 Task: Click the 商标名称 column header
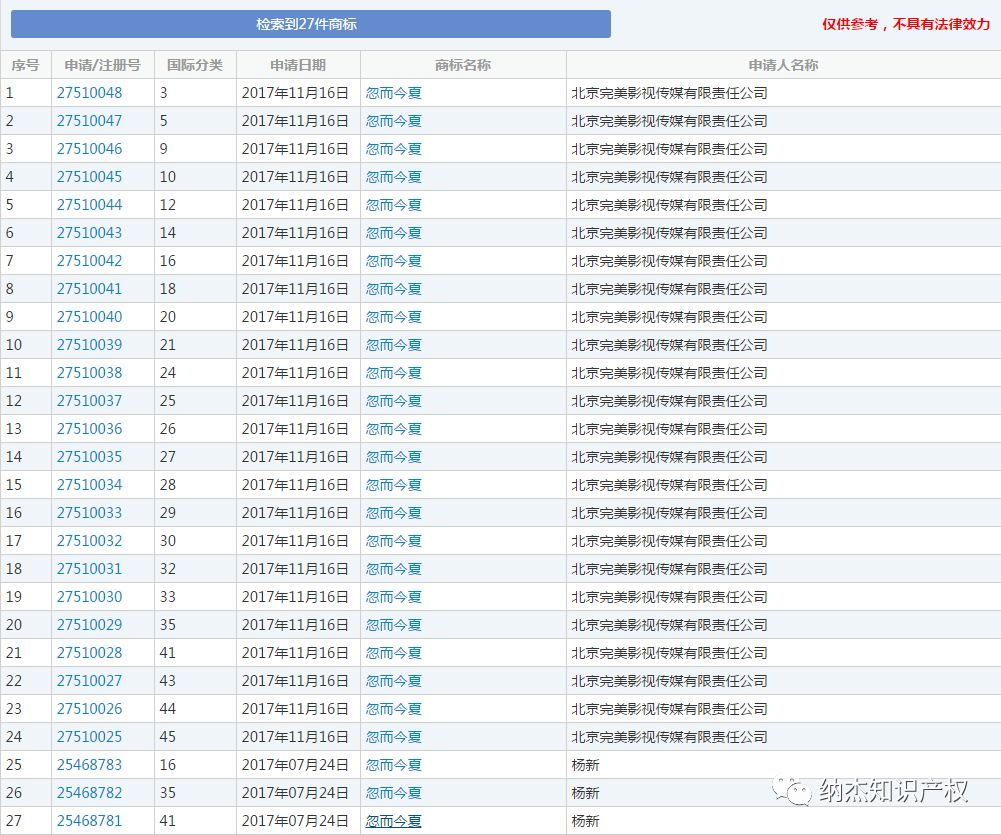coord(462,65)
